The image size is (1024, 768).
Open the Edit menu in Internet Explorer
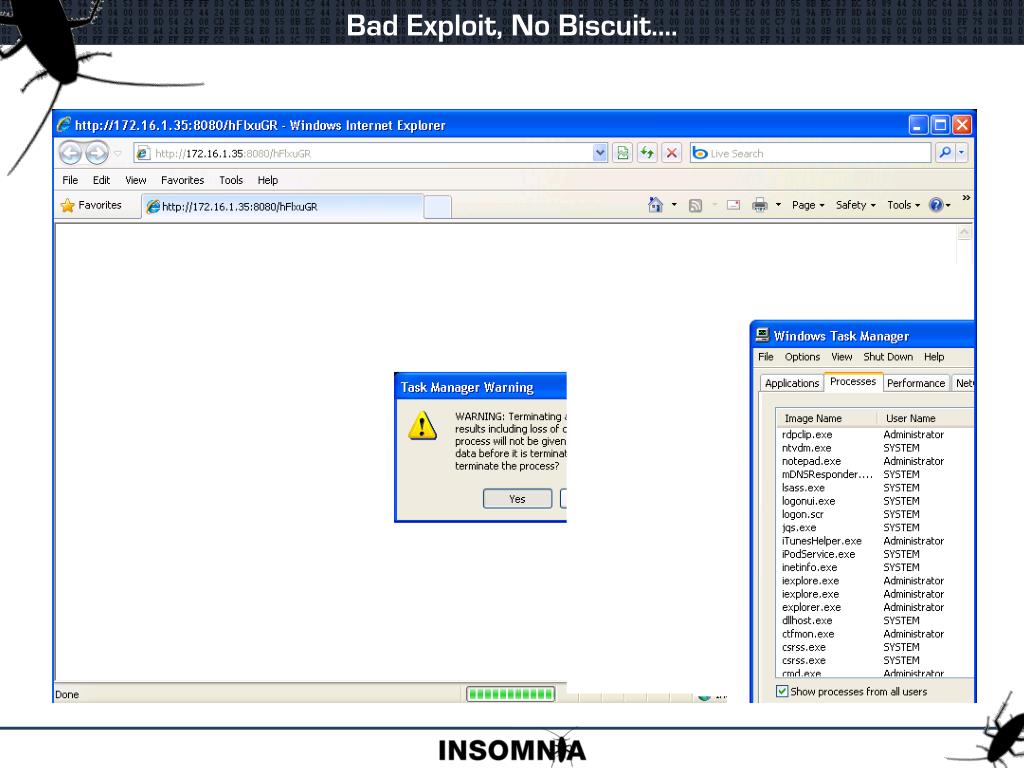coord(101,180)
